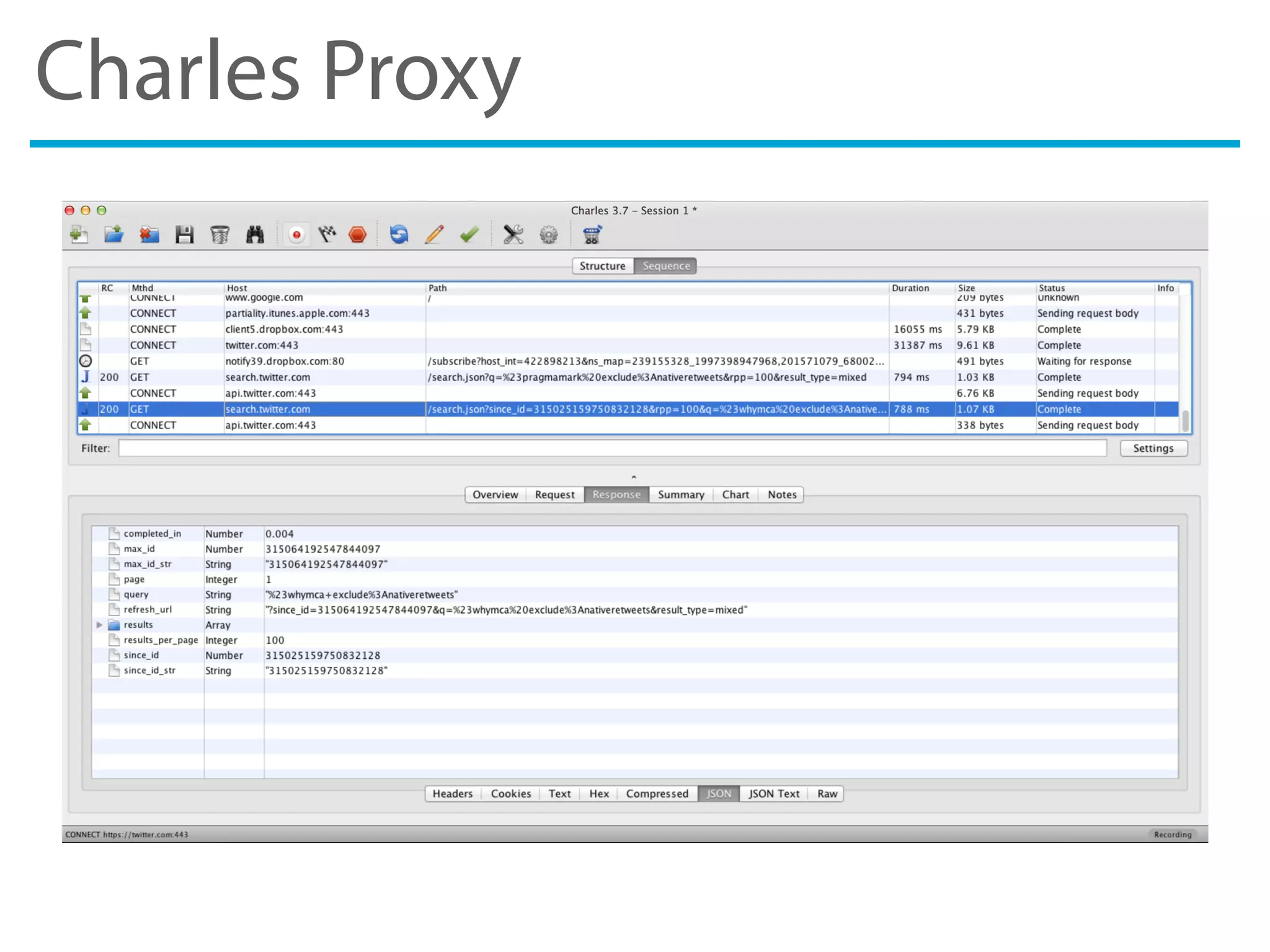1270x952 pixels.
Task: Open the Request tab
Action: pos(555,495)
